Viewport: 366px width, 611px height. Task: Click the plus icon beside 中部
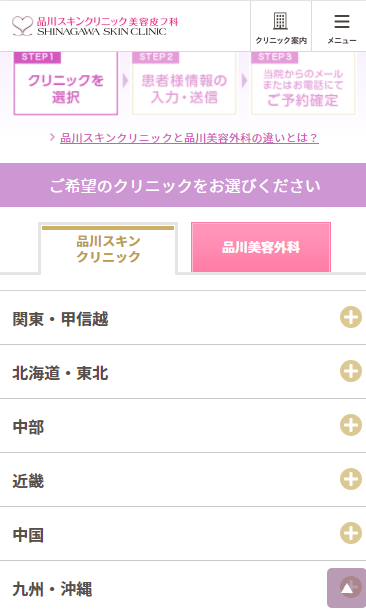pos(351,425)
